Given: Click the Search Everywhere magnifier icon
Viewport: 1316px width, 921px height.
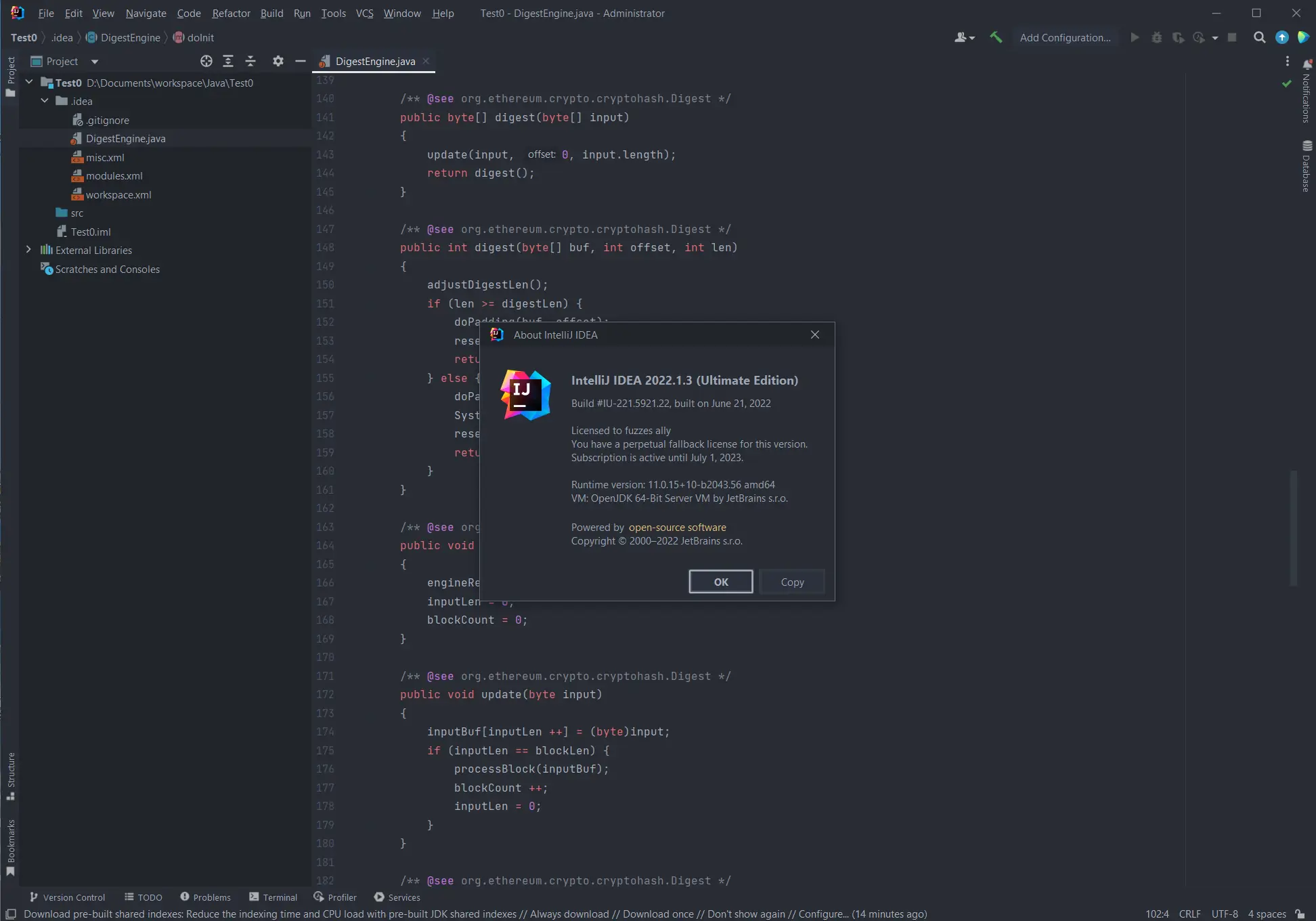Looking at the screenshot, I should click(x=1259, y=37).
